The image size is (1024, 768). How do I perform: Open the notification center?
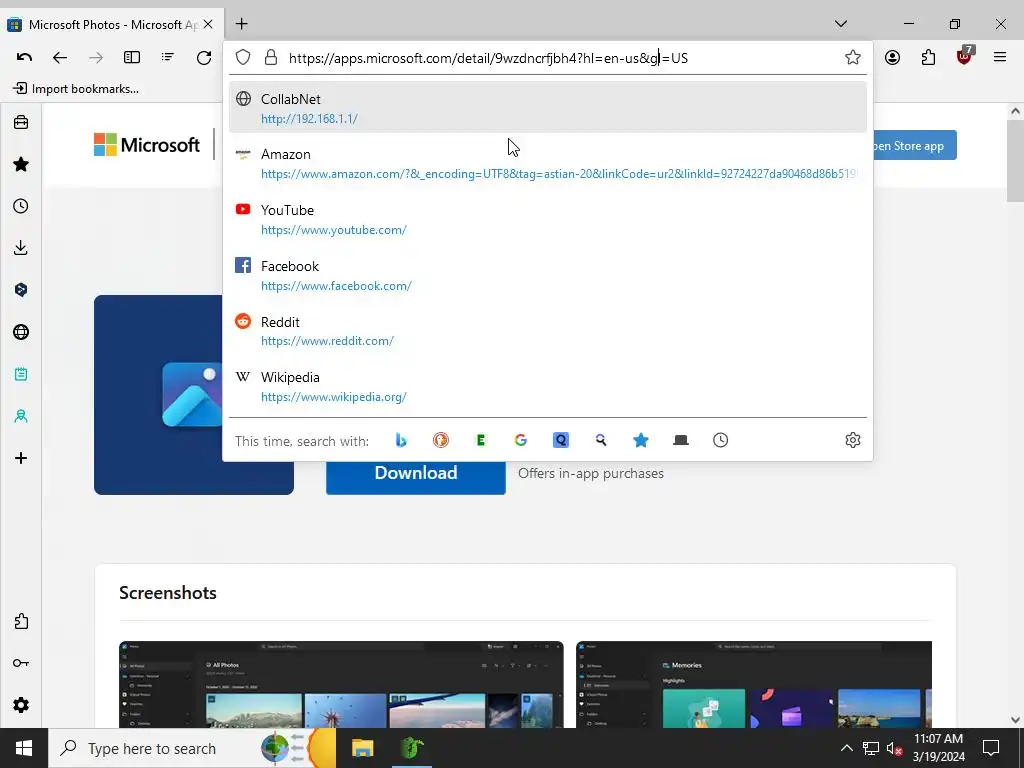click(991, 748)
